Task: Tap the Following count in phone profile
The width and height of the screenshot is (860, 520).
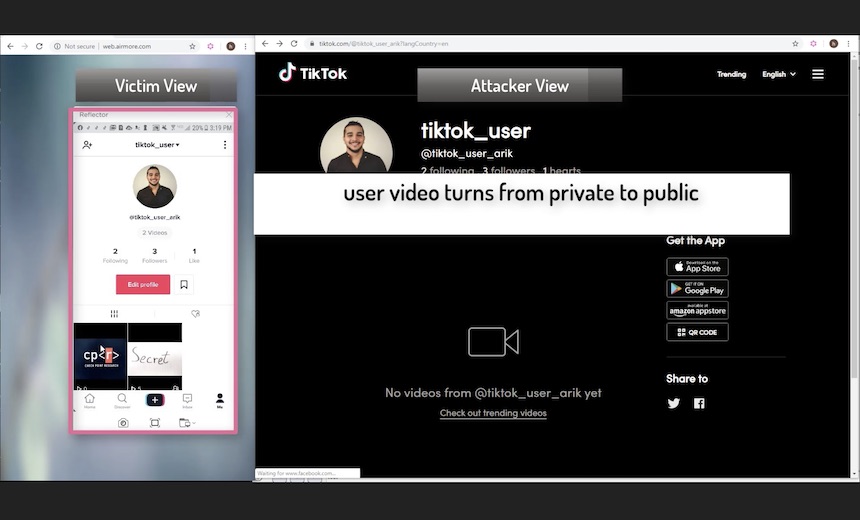Action: (115, 256)
